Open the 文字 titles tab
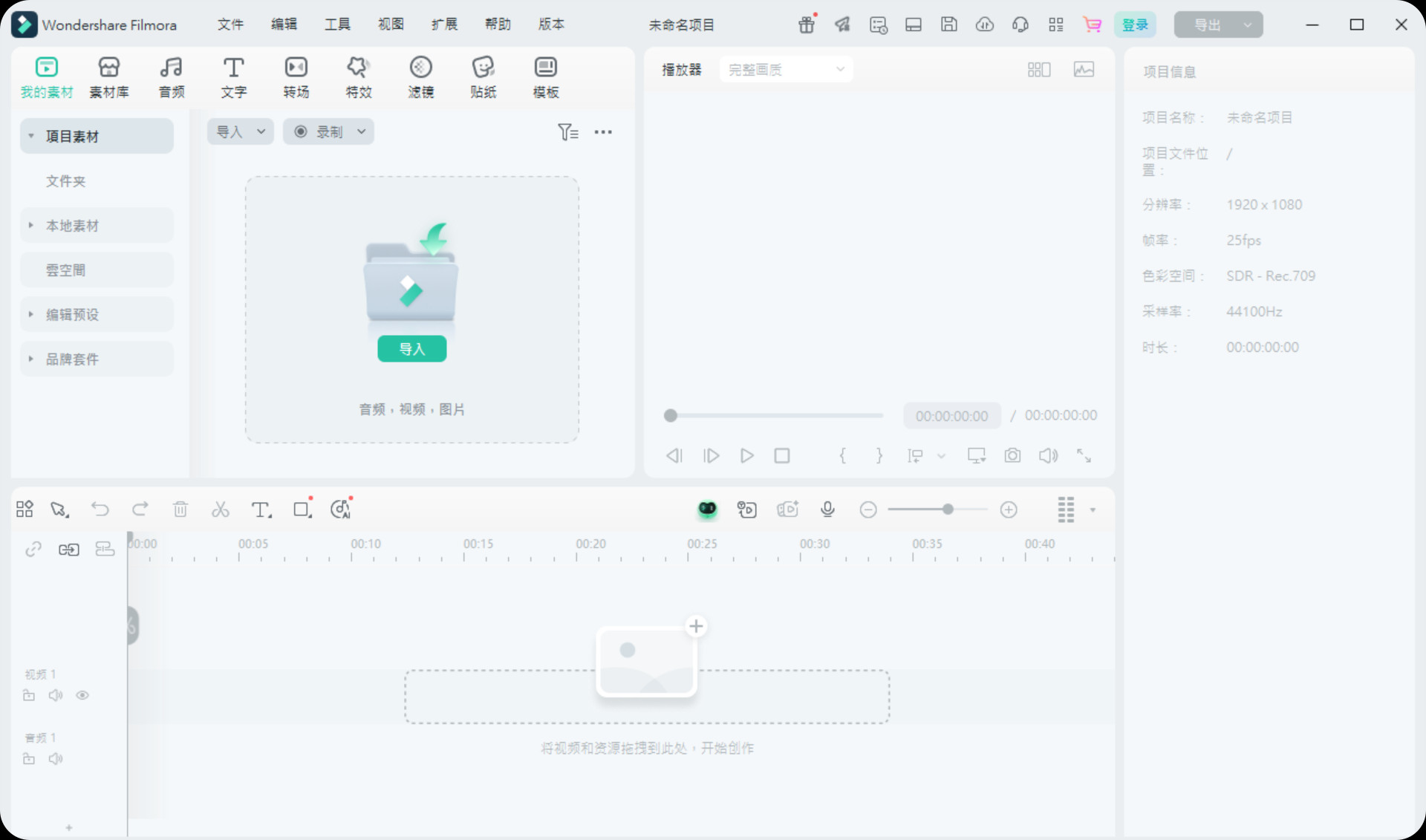Image resolution: width=1426 pixels, height=840 pixels. (234, 77)
